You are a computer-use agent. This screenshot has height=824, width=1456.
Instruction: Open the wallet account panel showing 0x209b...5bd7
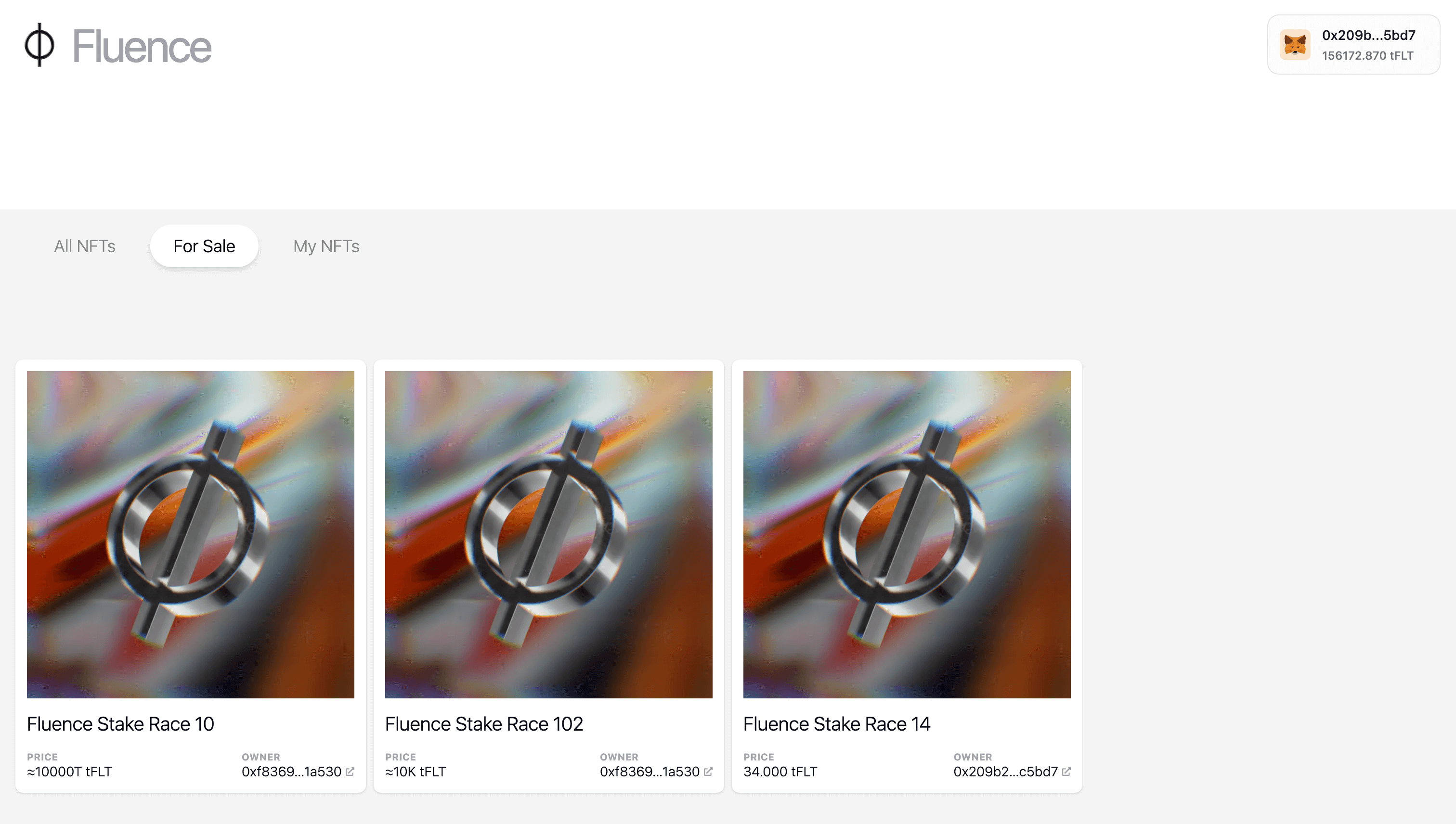point(1353,45)
